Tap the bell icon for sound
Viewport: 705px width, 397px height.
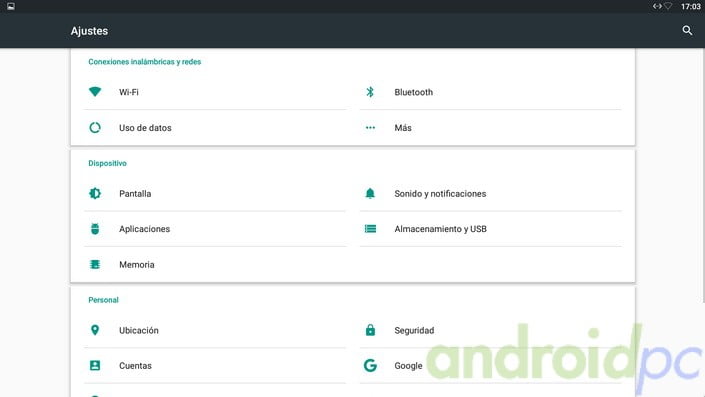(x=370, y=193)
